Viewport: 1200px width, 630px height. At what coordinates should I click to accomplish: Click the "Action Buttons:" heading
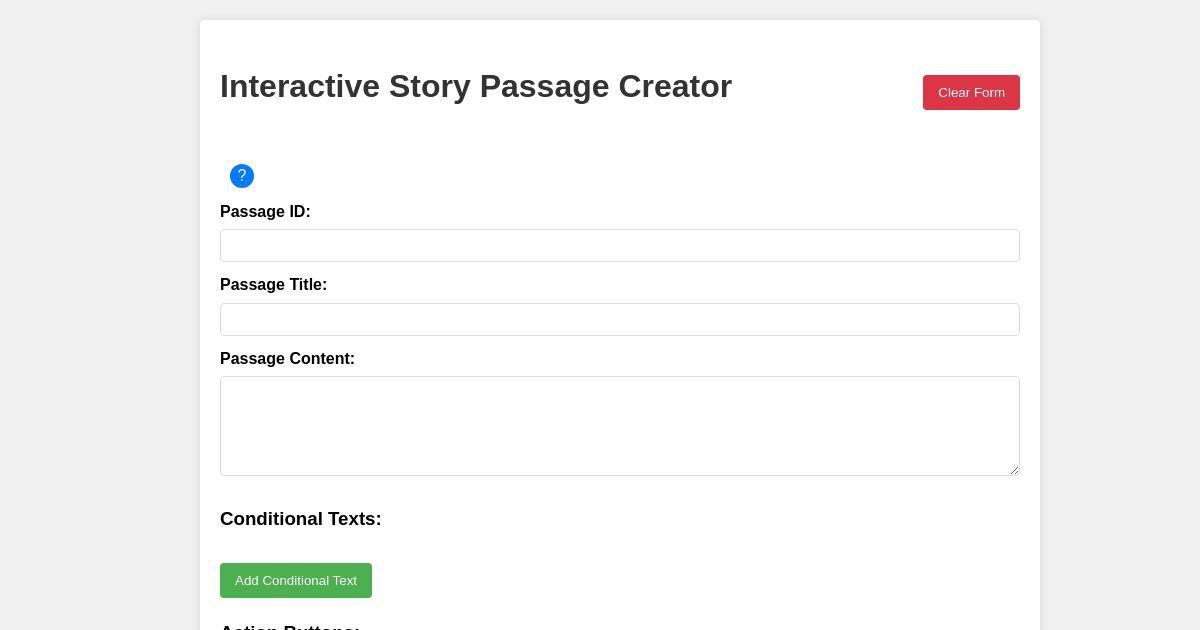coord(289,628)
